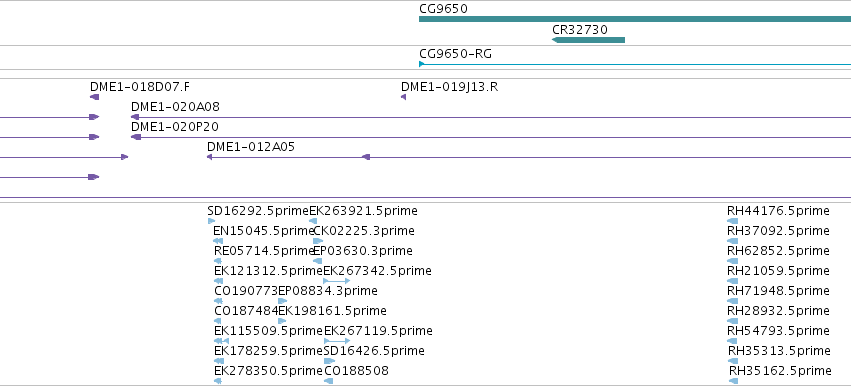Click the RH35162.5prime label

point(780,371)
